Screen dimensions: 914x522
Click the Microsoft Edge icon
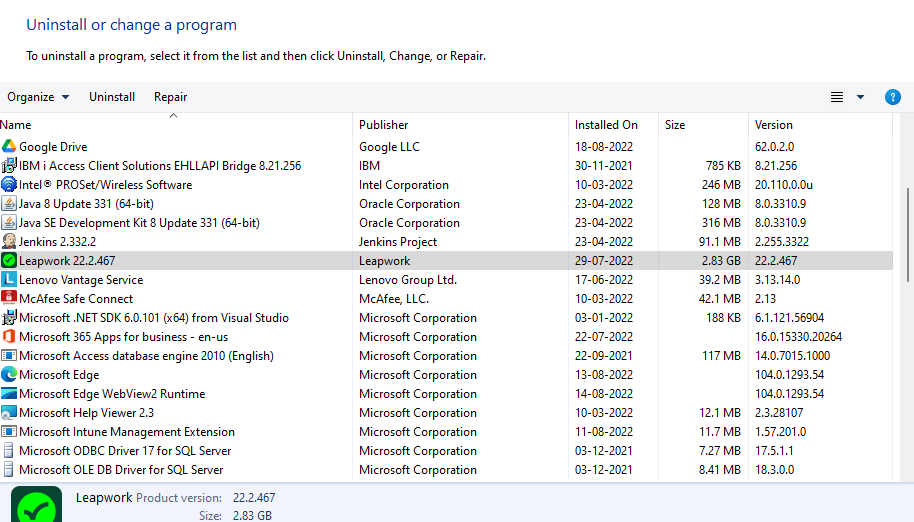tap(9, 375)
